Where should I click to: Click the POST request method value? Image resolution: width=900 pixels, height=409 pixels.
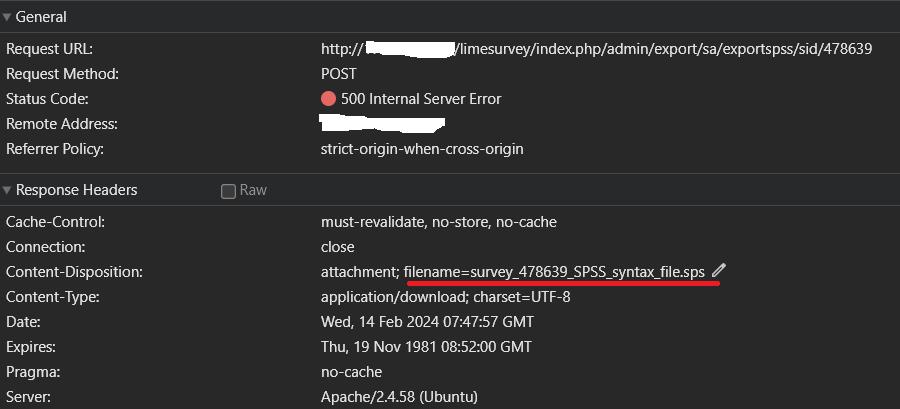click(339, 74)
